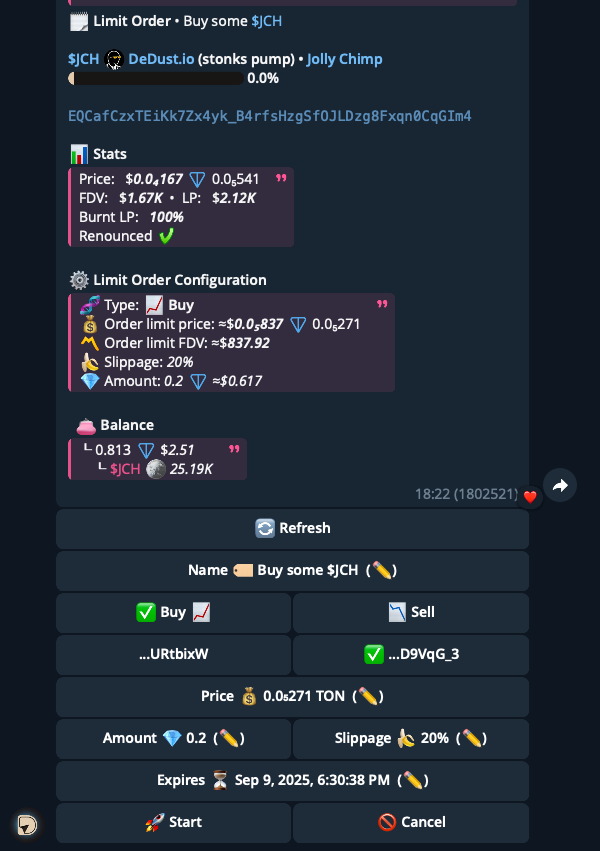This screenshot has height=851, width=600.
Task: Click the sticker icon at the bottom left corner
Action: (27, 825)
